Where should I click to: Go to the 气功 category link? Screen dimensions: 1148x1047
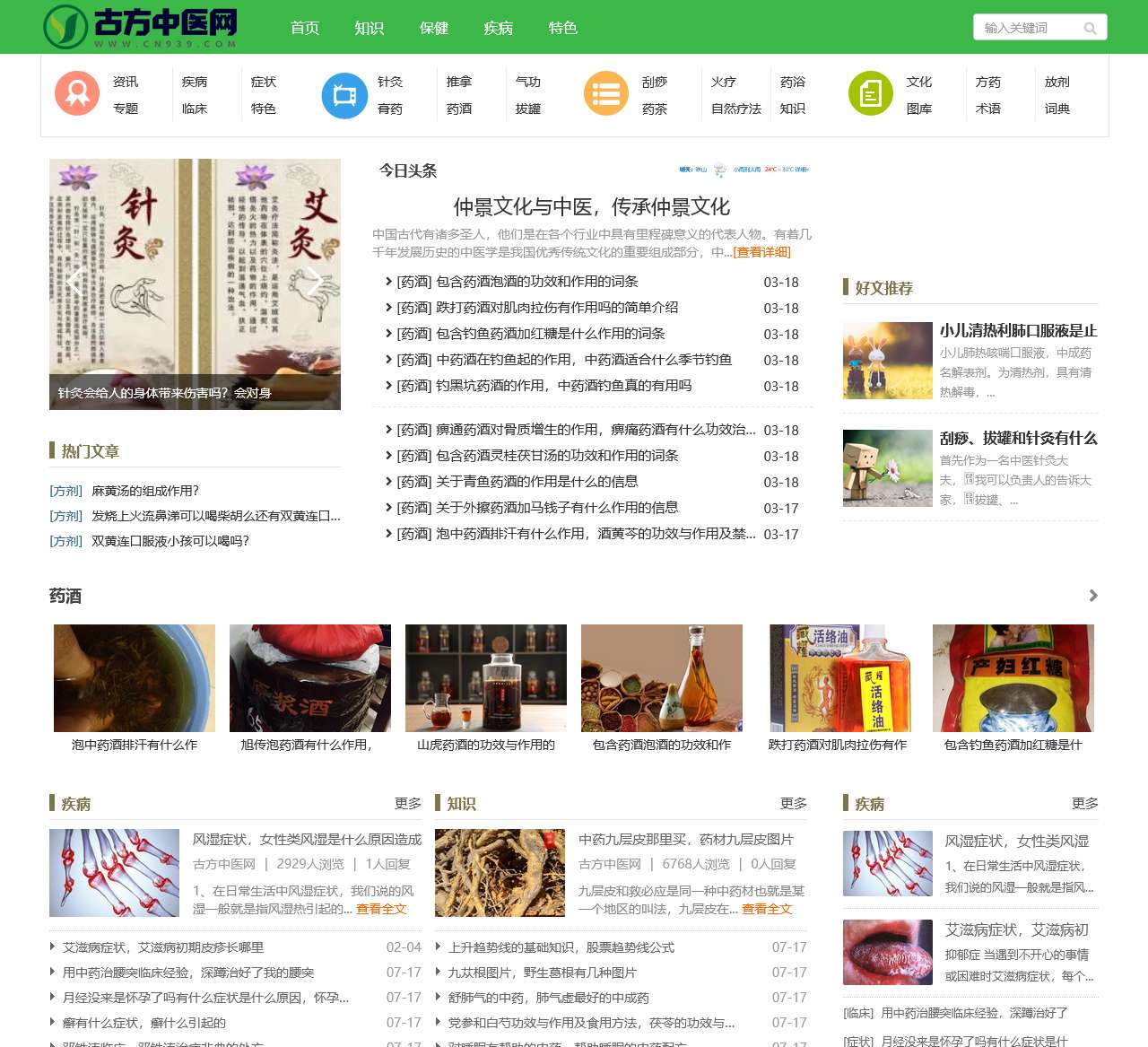528,82
